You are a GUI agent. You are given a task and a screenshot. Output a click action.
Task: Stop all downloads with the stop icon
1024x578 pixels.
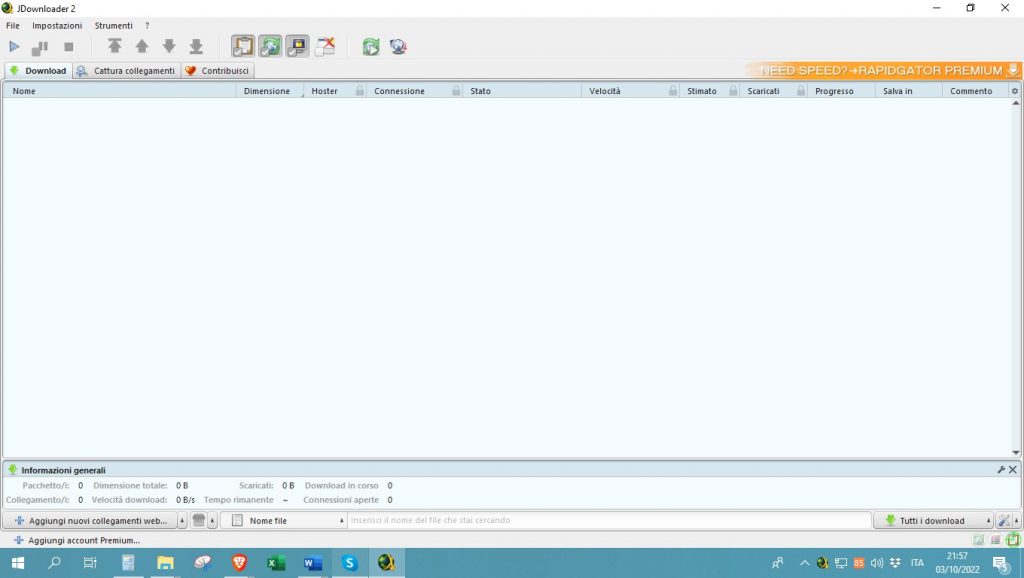coord(69,47)
